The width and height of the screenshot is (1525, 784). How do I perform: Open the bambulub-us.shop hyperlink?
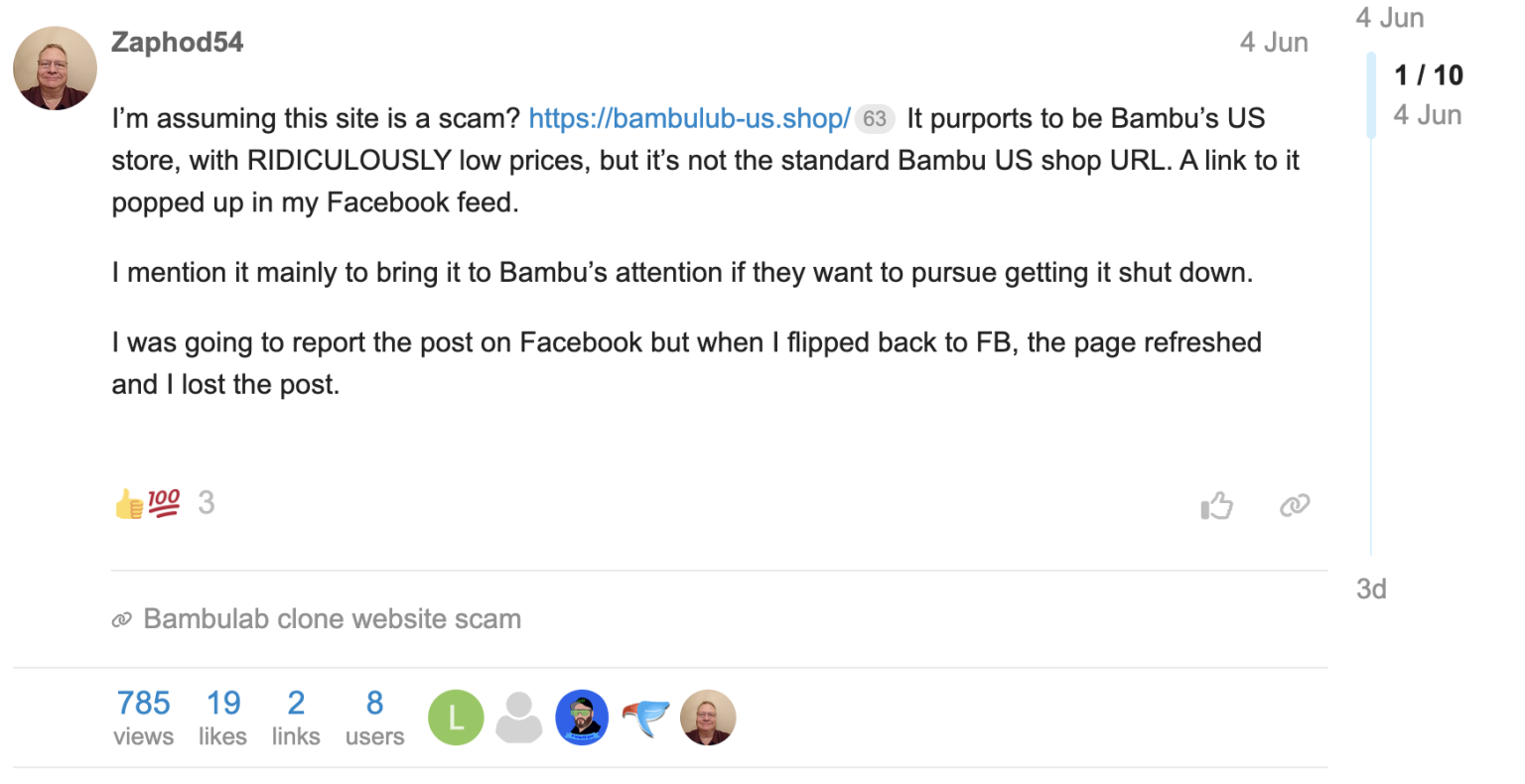pyautogui.click(x=689, y=118)
